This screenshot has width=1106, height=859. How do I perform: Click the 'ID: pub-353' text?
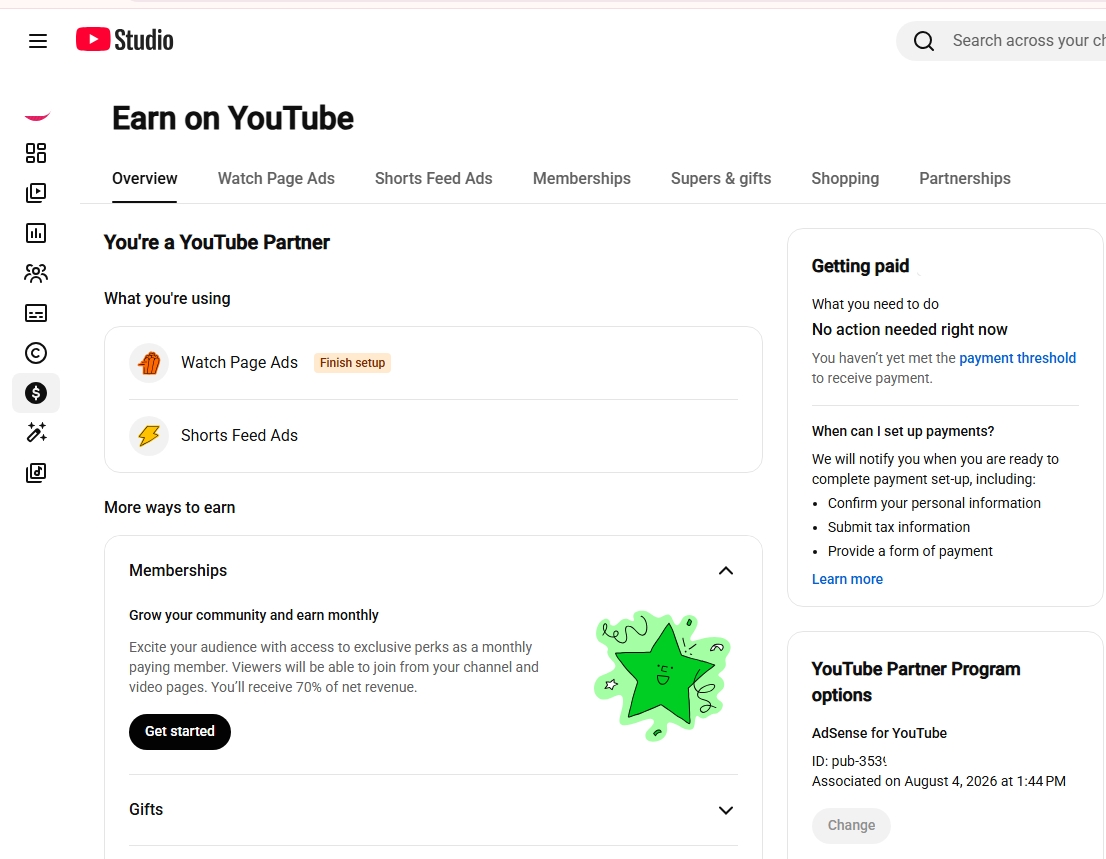tap(849, 761)
